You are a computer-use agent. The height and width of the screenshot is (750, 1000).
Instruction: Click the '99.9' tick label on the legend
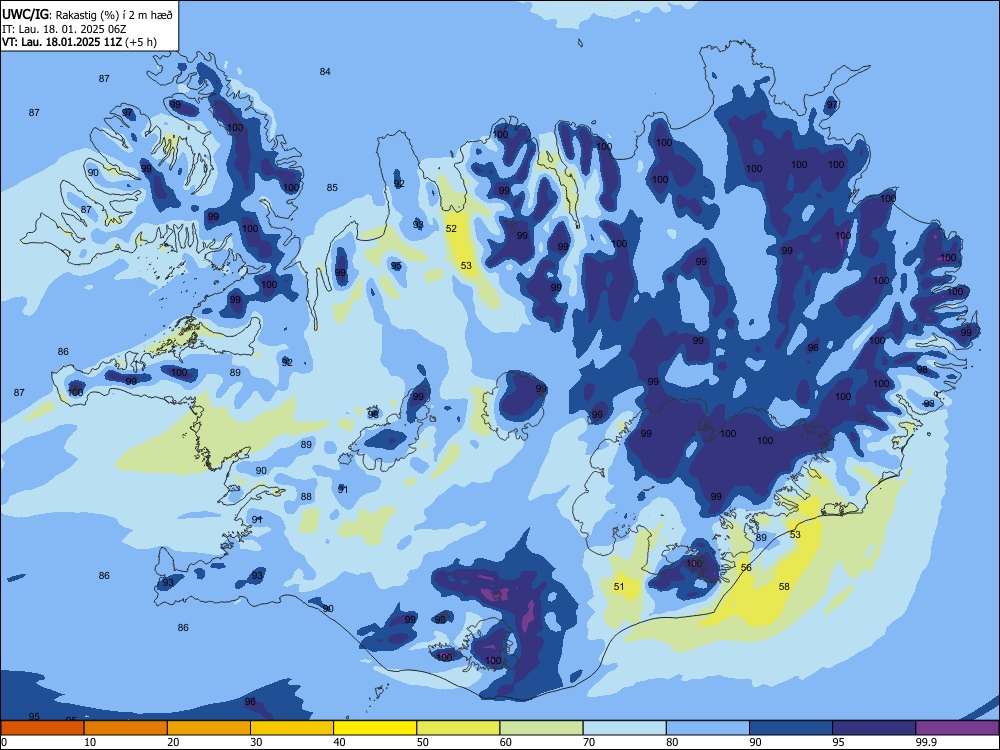[926, 742]
